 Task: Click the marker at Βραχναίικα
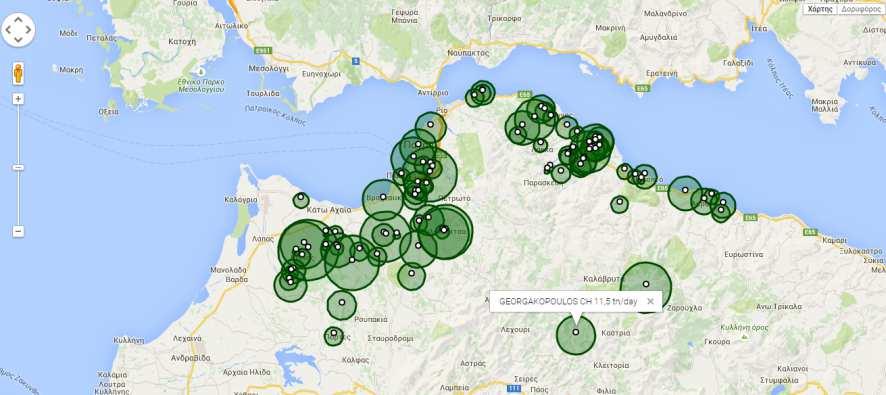(x=383, y=198)
